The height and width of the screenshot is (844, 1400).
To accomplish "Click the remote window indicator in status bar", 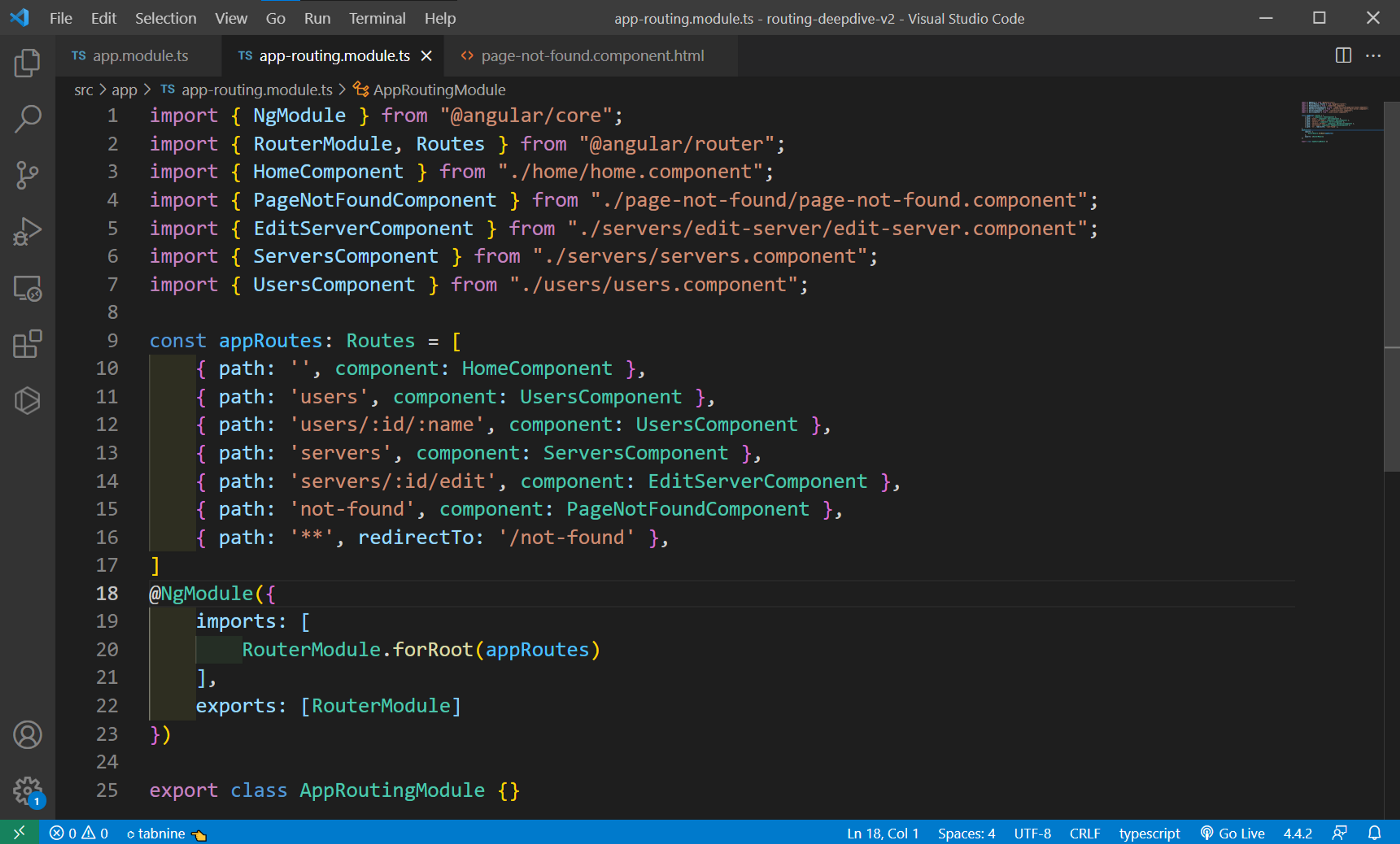I will click(x=20, y=833).
